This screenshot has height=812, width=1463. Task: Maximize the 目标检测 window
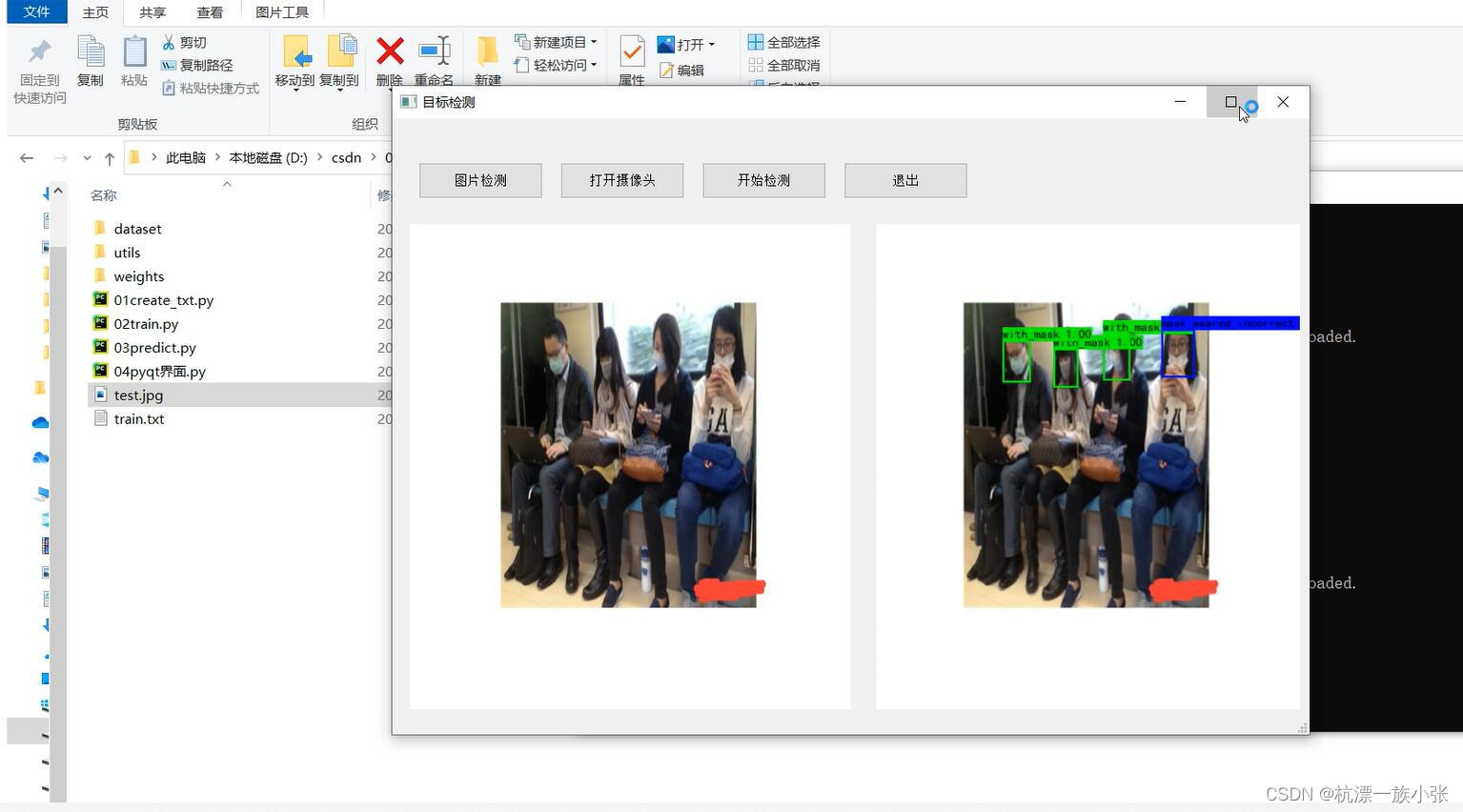1231,102
